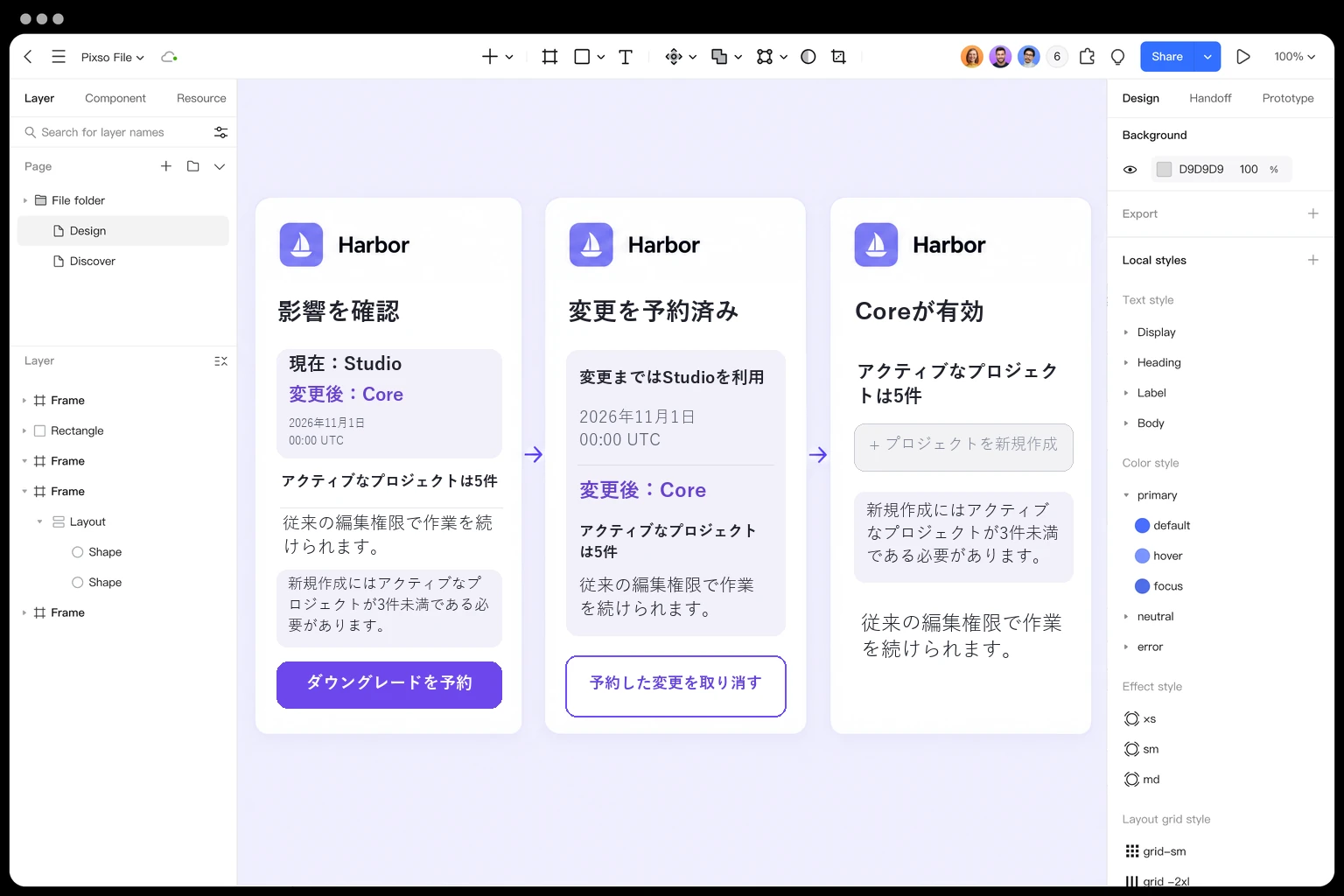Viewport: 1344px width, 896px height.
Task: Expand the File folder tree item
Action: [24, 200]
